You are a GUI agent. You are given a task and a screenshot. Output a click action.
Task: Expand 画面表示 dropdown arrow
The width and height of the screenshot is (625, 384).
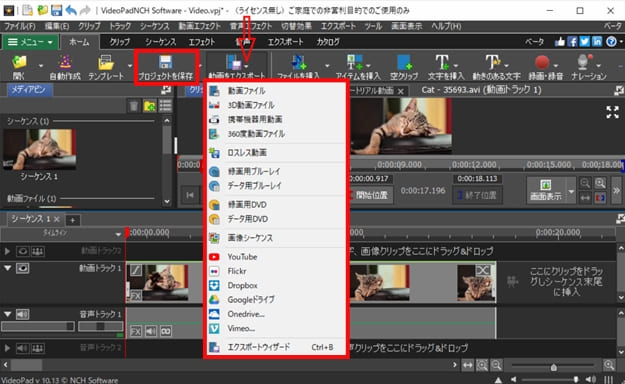pyautogui.click(x=571, y=192)
